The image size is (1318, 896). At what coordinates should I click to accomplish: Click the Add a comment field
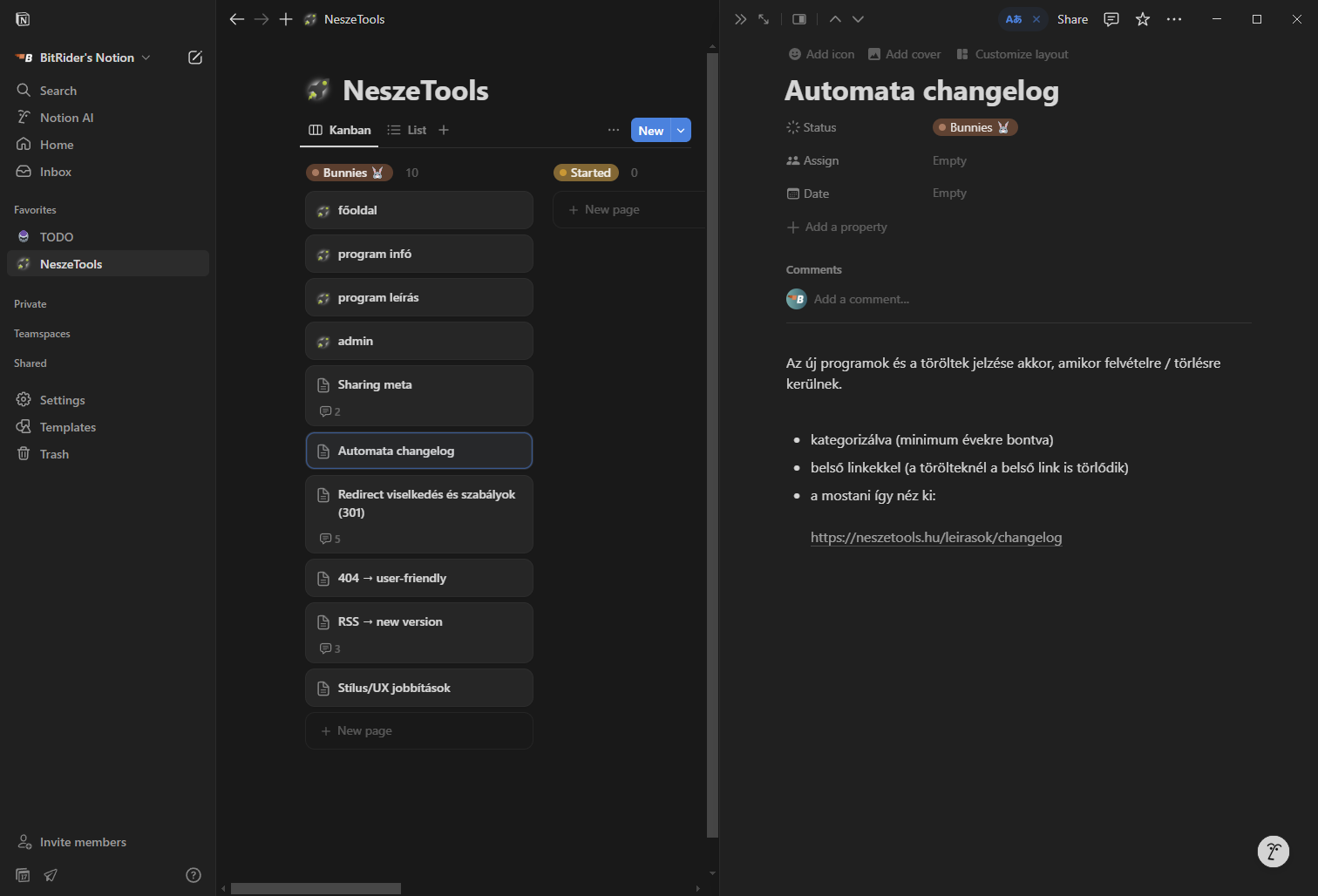861,299
